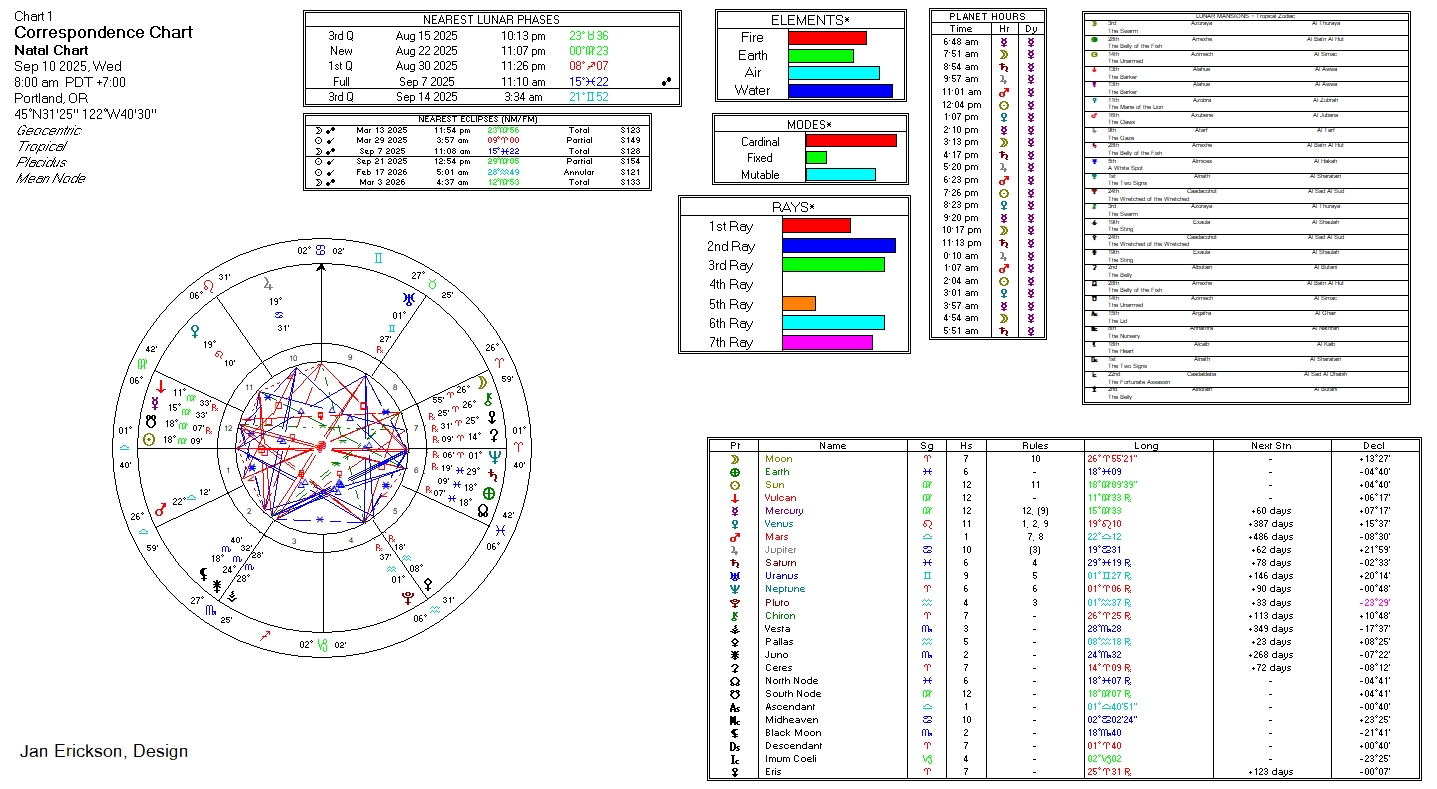Screen dimensions: 1437x789
Task: Select the Chiron symbol in the planet table
Action: pyautogui.click(x=734, y=615)
